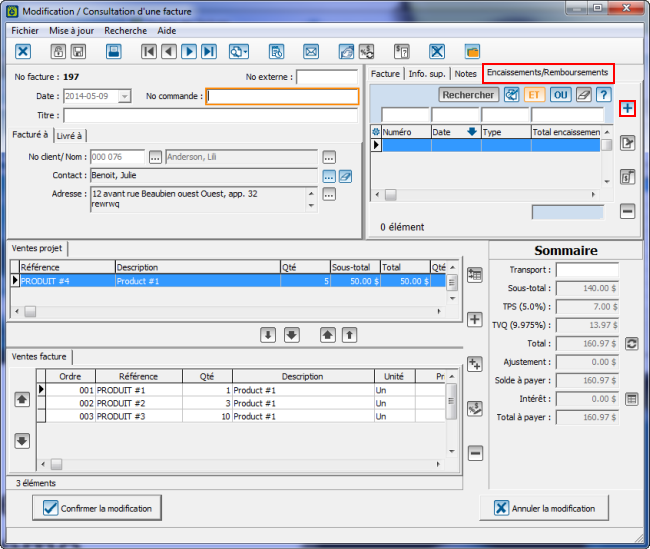Viewport: 650px width, 549px height.
Task: Switch to the Info. sup. tab
Action: (427, 74)
